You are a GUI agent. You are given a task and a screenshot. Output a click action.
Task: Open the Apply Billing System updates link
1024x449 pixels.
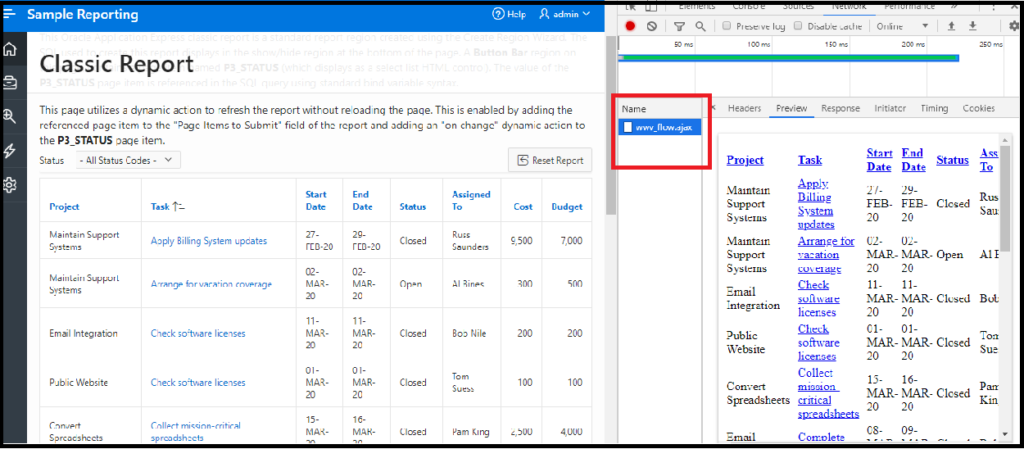click(x=209, y=241)
